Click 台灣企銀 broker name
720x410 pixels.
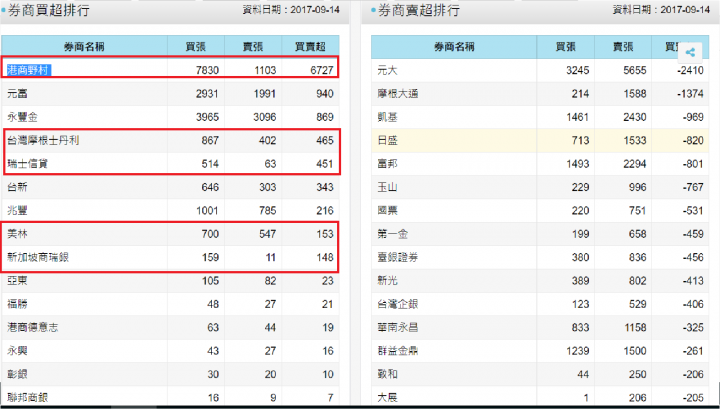398,304
